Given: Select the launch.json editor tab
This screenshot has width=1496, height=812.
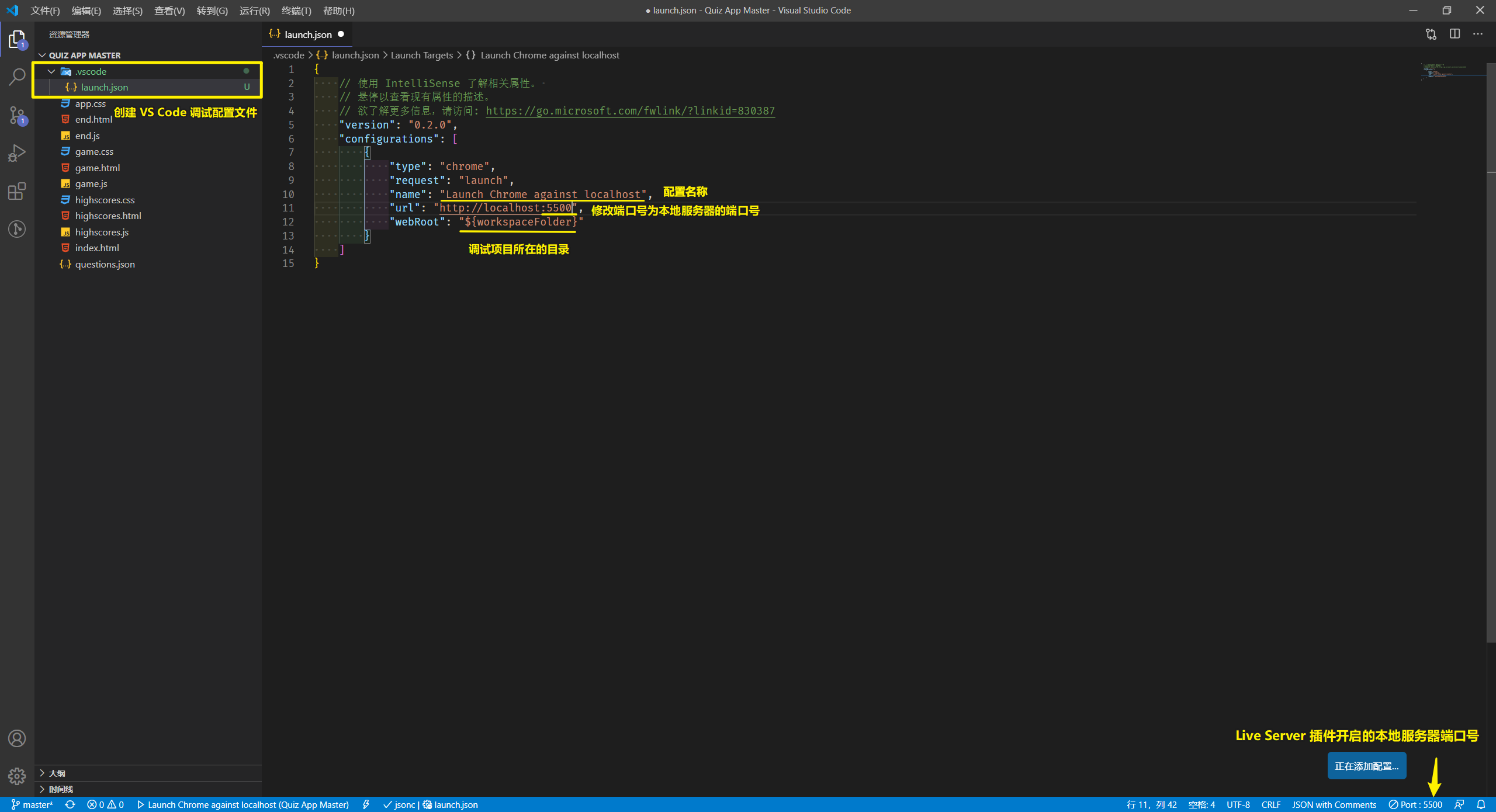Looking at the screenshot, I should [306, 34].
